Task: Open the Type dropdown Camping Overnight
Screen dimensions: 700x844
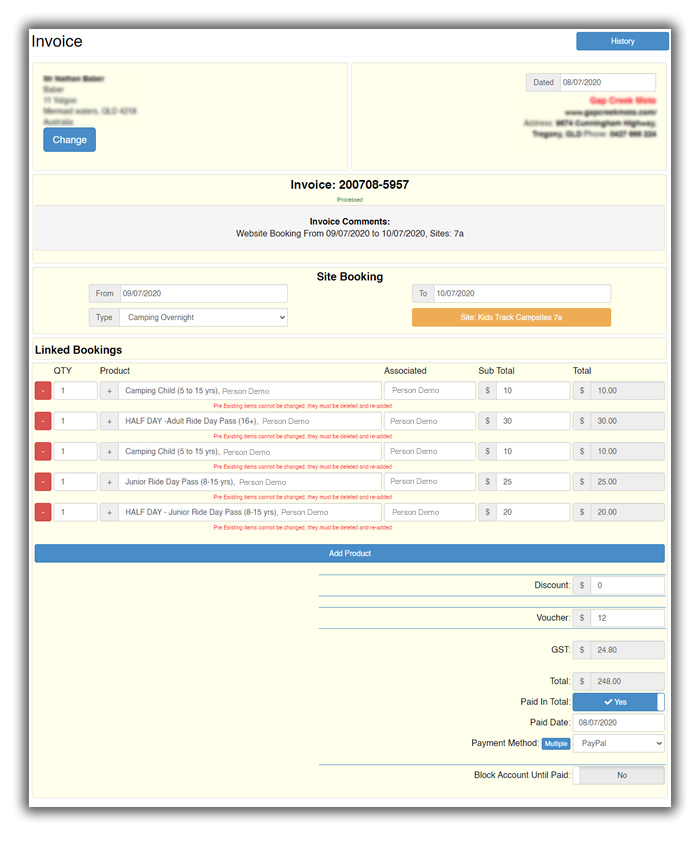Action: tap(204, 317)
